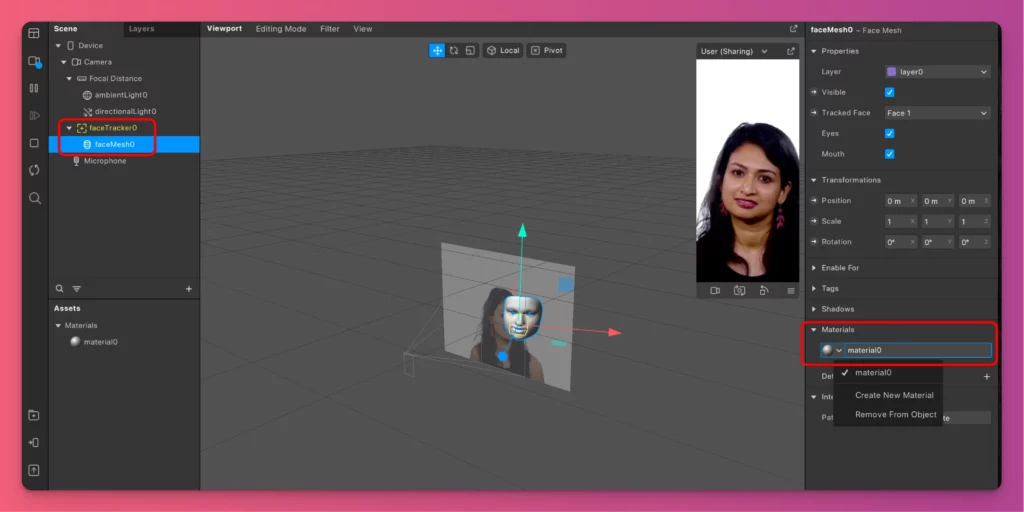This screenshot has width=1024, height=512.
Task: Click the pause icon in left sidebar
Action: coord(34,88)
